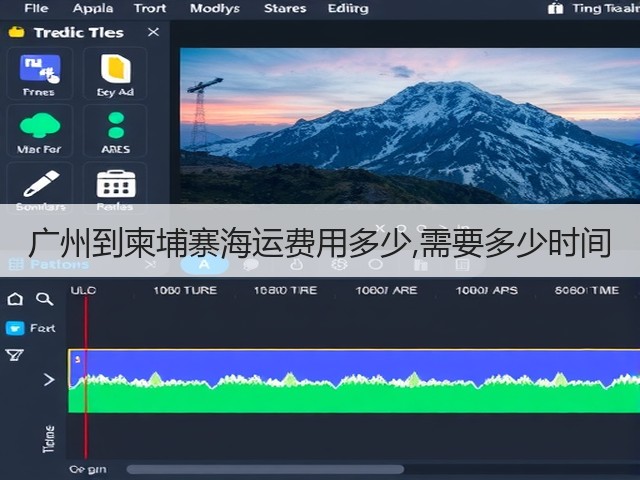Viewport: 640px width, 480px height.
Task: Open the Stares menu
Action: point(285,8)
